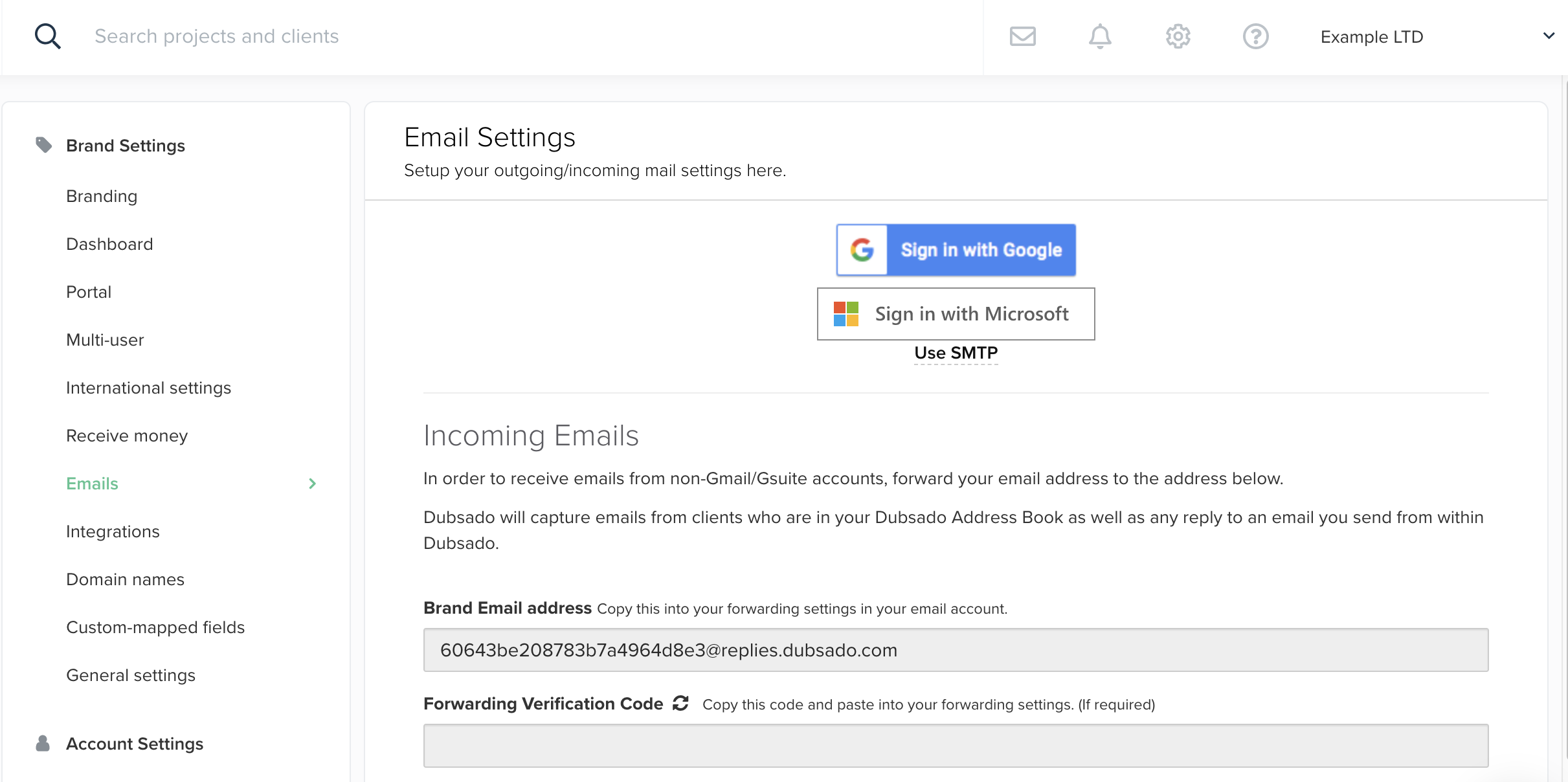1568x782 pixels.
Task: Select the Dashboard settings item
Action: pos(109,244)
